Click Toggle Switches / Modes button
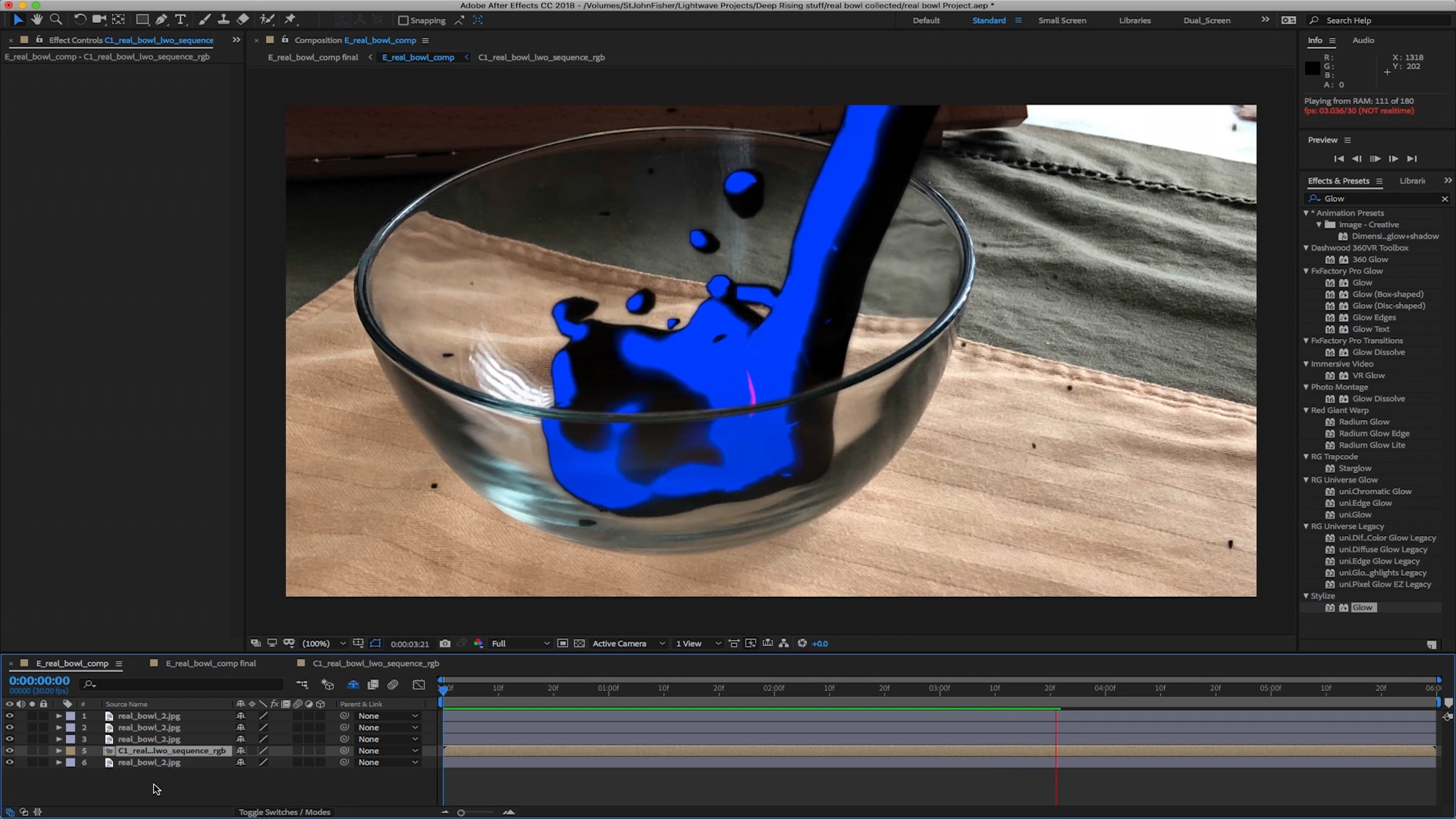This screenshot has height=819, width=1456. pos(284,812)
